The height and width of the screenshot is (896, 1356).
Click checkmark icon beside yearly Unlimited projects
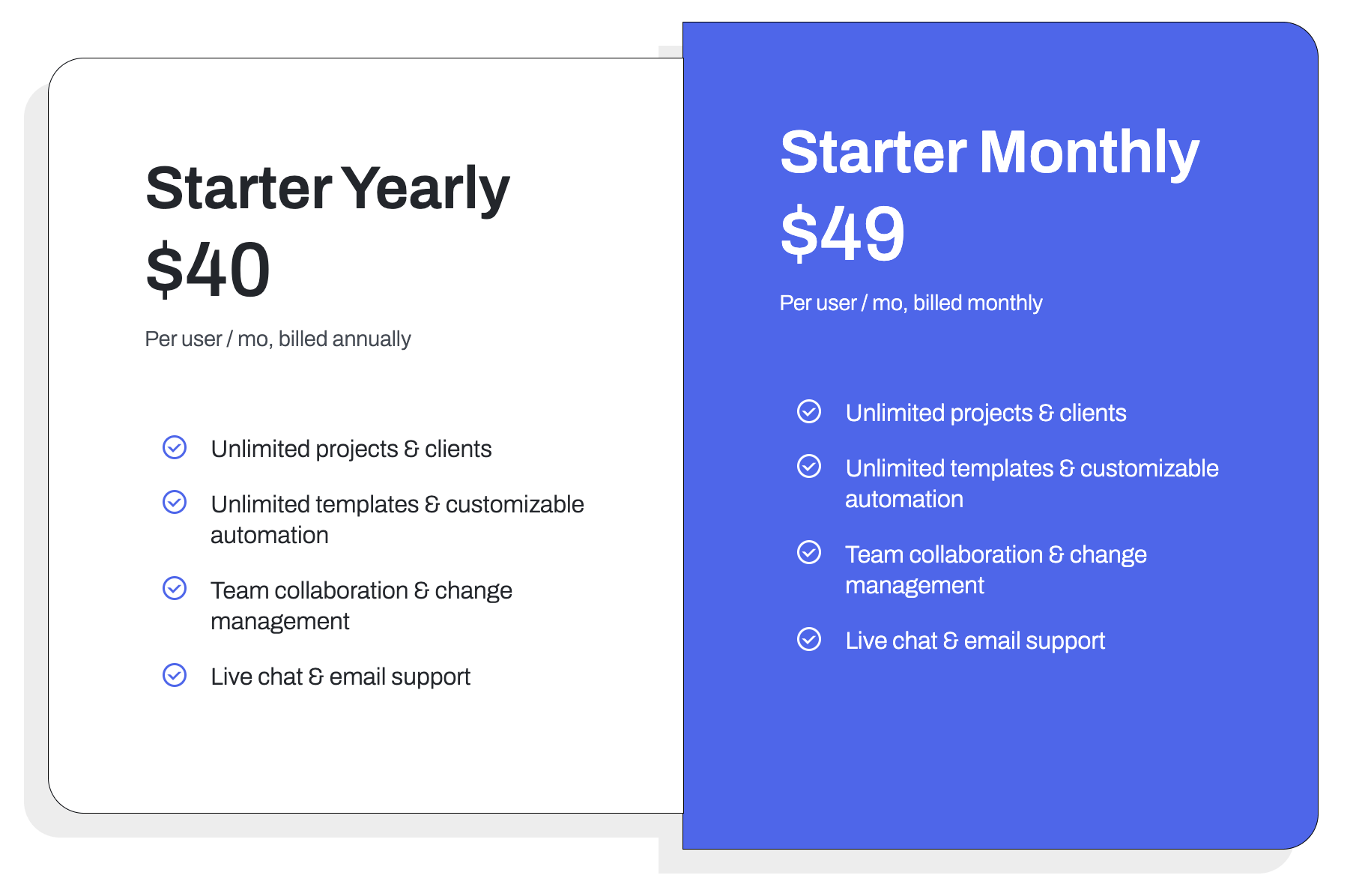(175, 447)
